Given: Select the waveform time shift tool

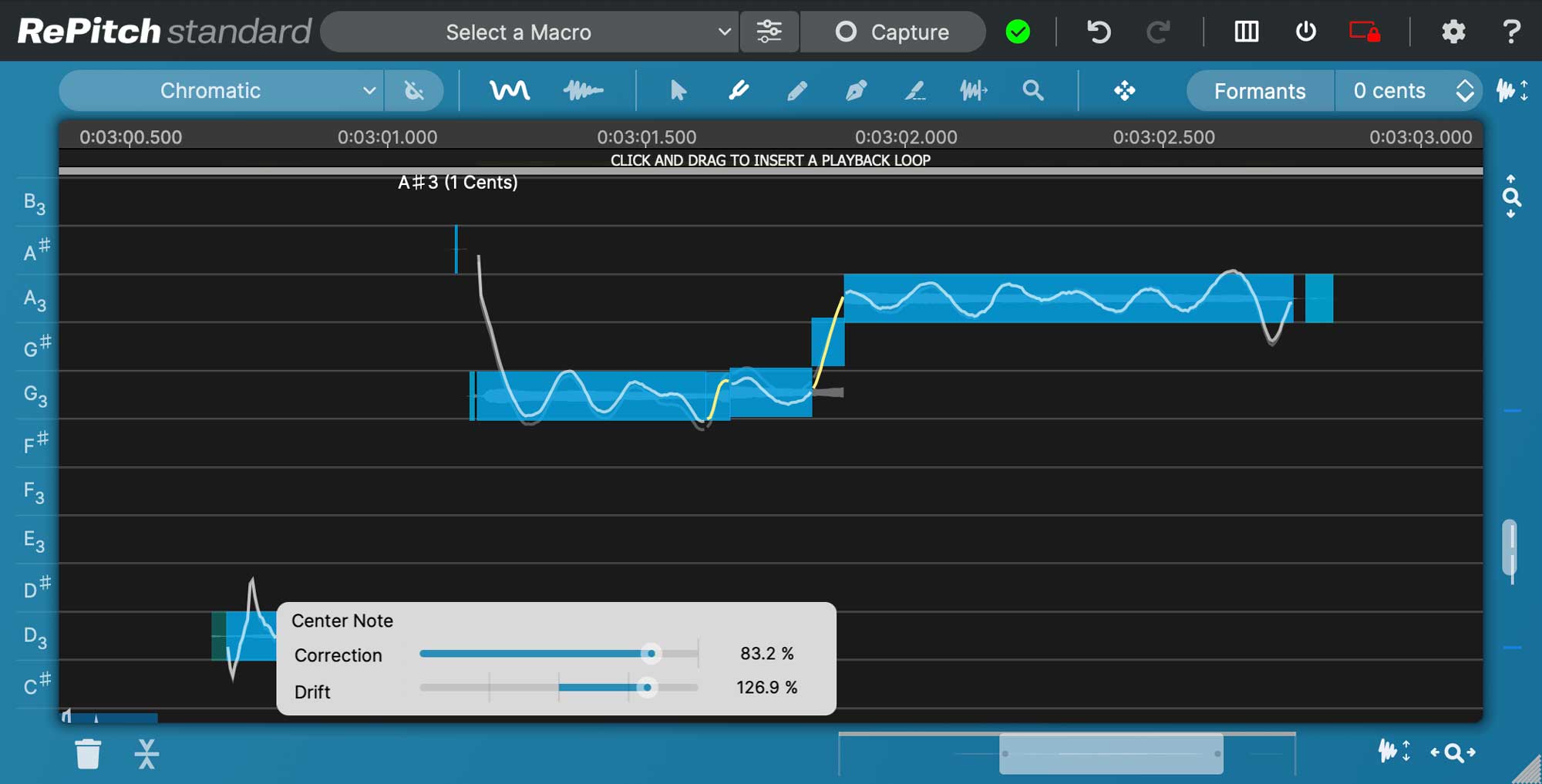Looking at the screenshot, I should click(973, 90).
